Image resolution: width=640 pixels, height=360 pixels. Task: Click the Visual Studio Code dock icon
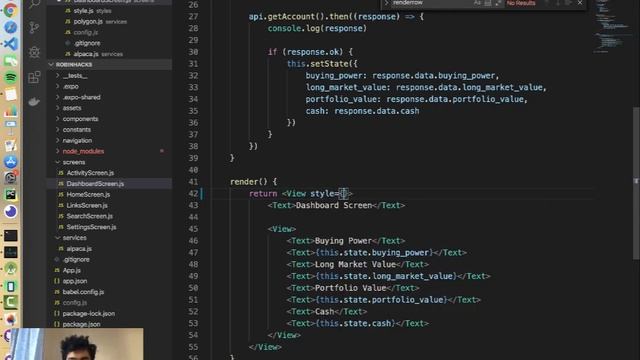click(11, 44)
